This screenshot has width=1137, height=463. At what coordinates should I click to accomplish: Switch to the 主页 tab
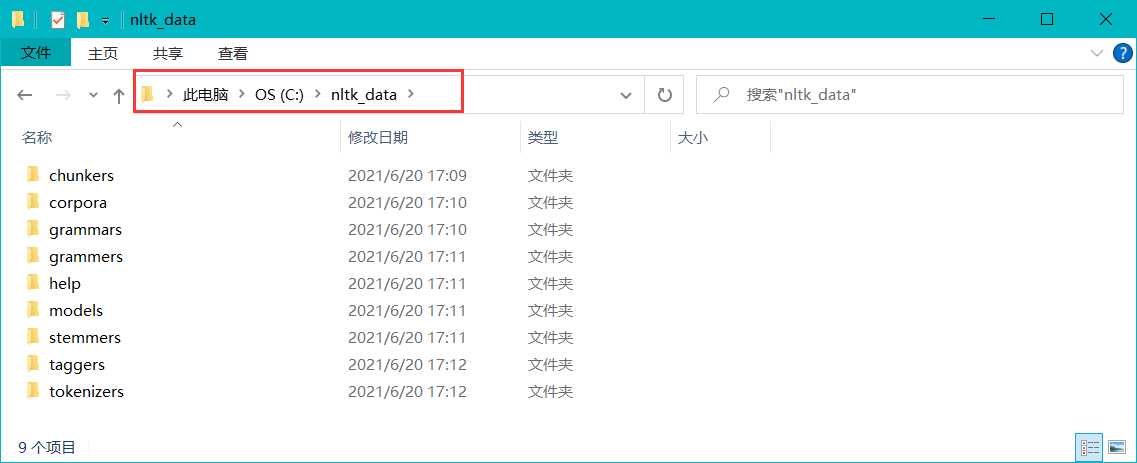point(103,53)
